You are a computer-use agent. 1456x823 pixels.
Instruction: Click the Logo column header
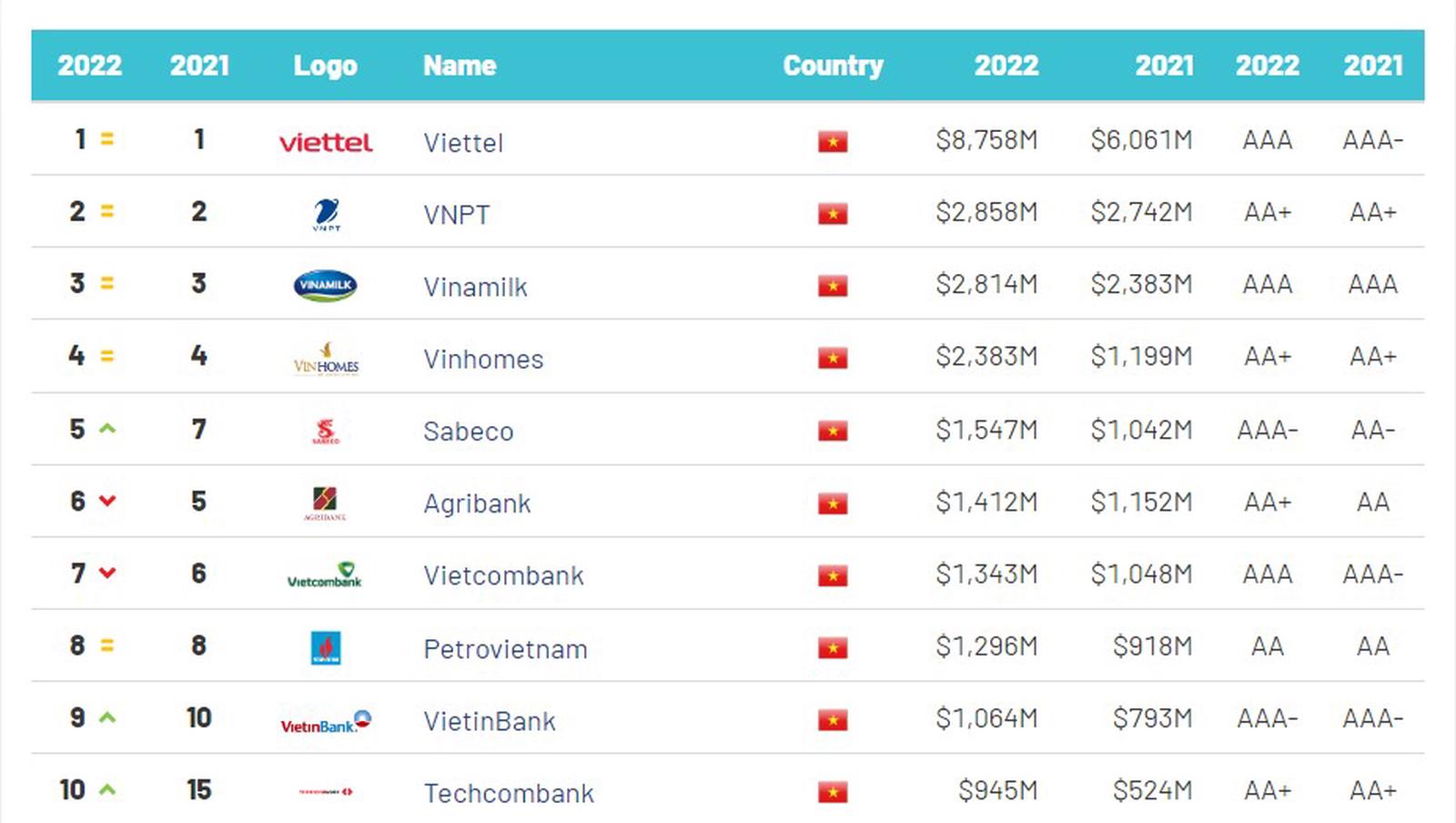pos(325,66)
